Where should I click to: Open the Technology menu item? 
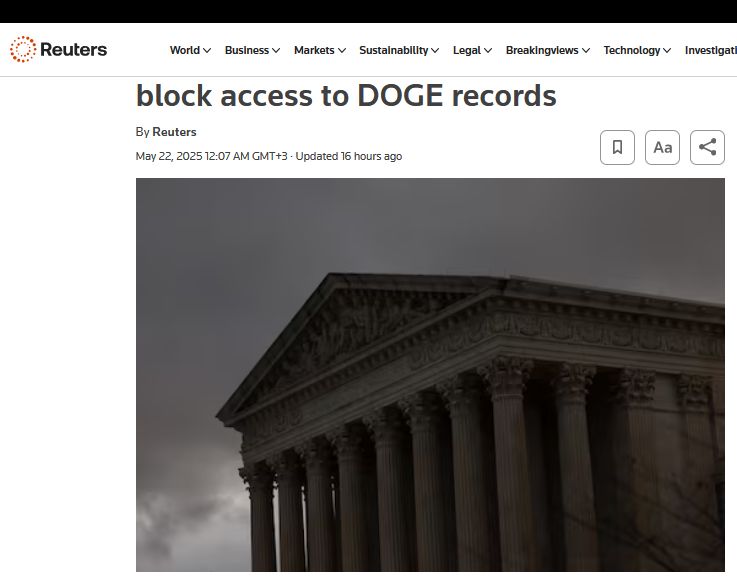(x=632, y=50)
